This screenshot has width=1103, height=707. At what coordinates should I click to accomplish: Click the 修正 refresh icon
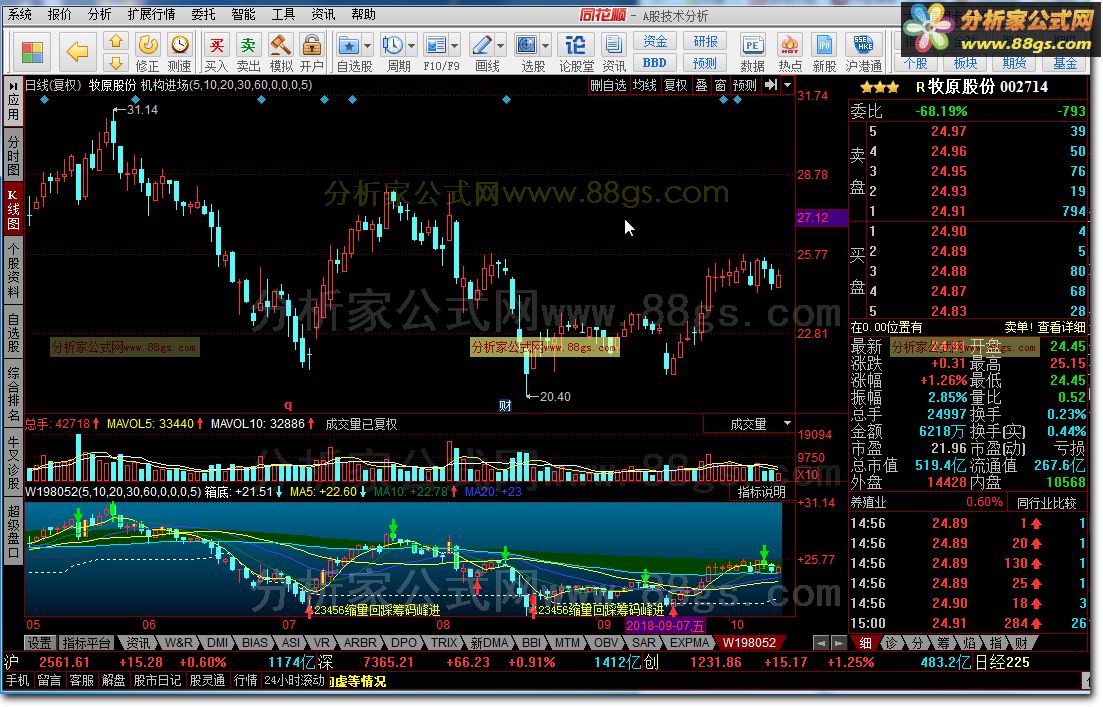coord(148,45)
